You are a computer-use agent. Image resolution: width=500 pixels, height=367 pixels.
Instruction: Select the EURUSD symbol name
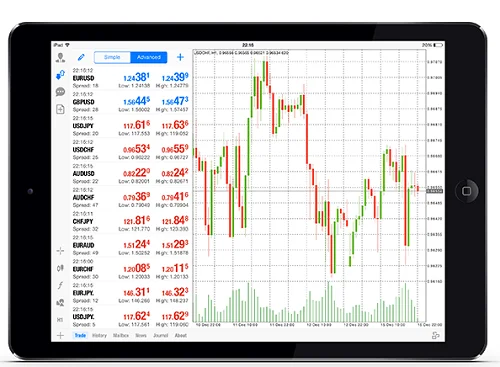tap(83, 78)
